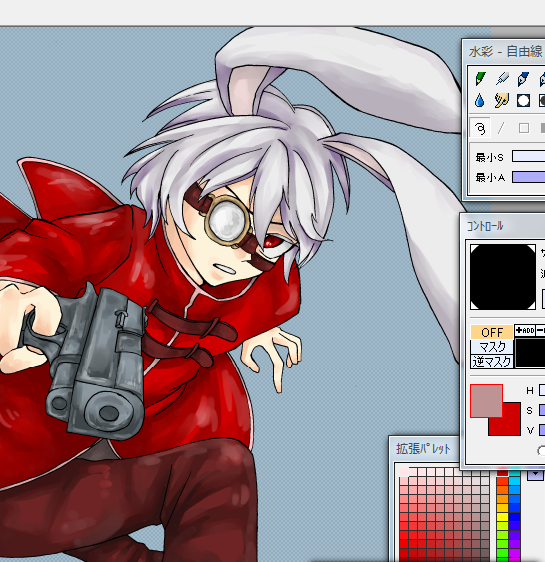Set mask mode to OFF

coord(492,332)
